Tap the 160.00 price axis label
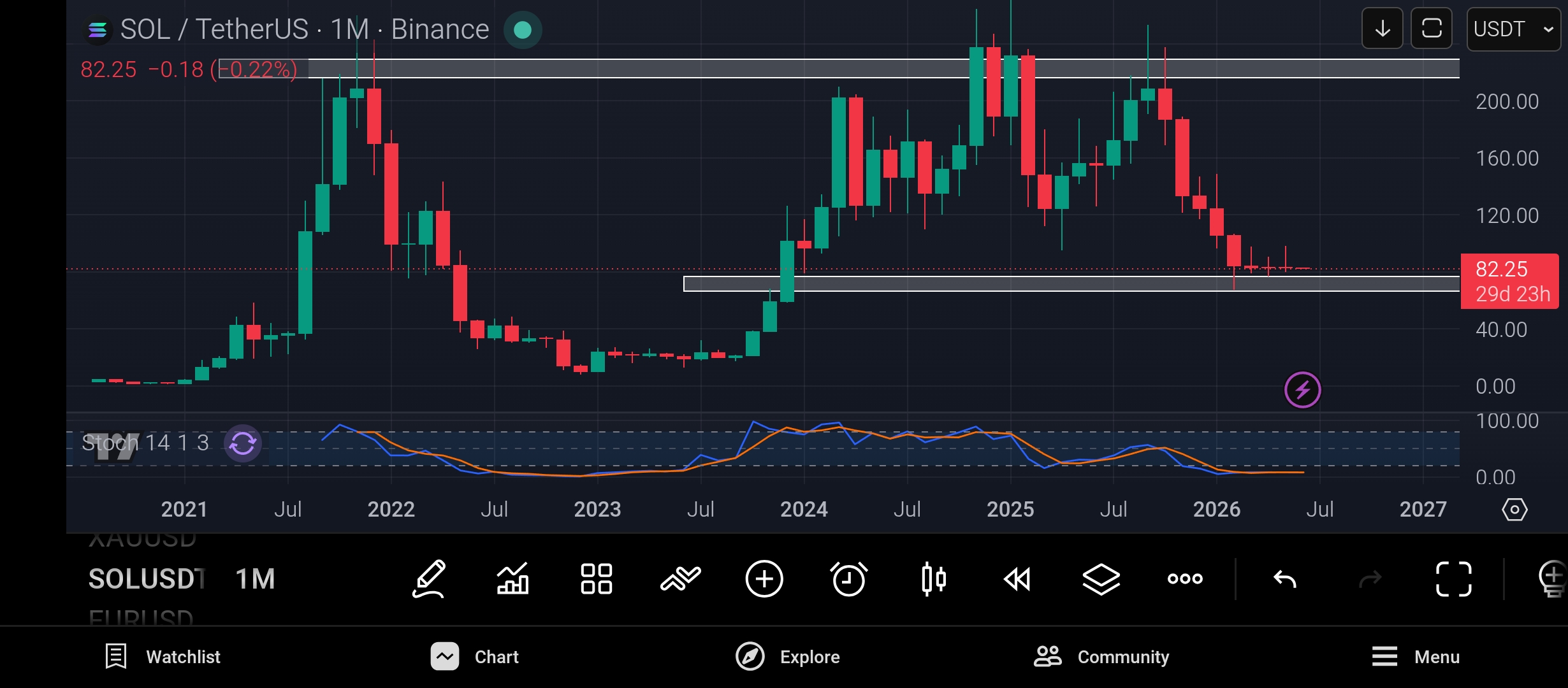The height and width of the screenshot is (688, 1568). tap(1507, 159)
